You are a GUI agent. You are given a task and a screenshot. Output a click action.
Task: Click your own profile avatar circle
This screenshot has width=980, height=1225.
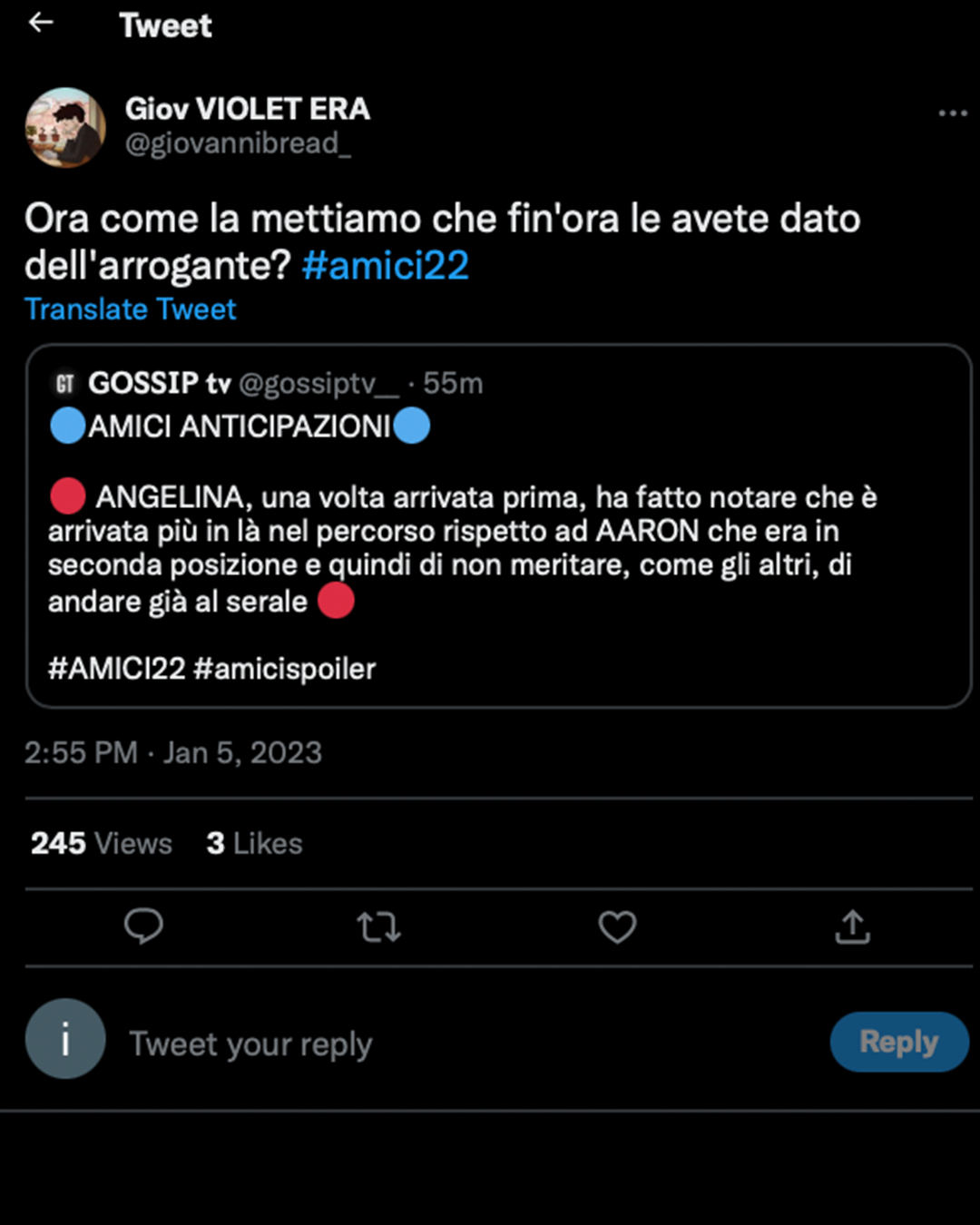coord(65,1039)
